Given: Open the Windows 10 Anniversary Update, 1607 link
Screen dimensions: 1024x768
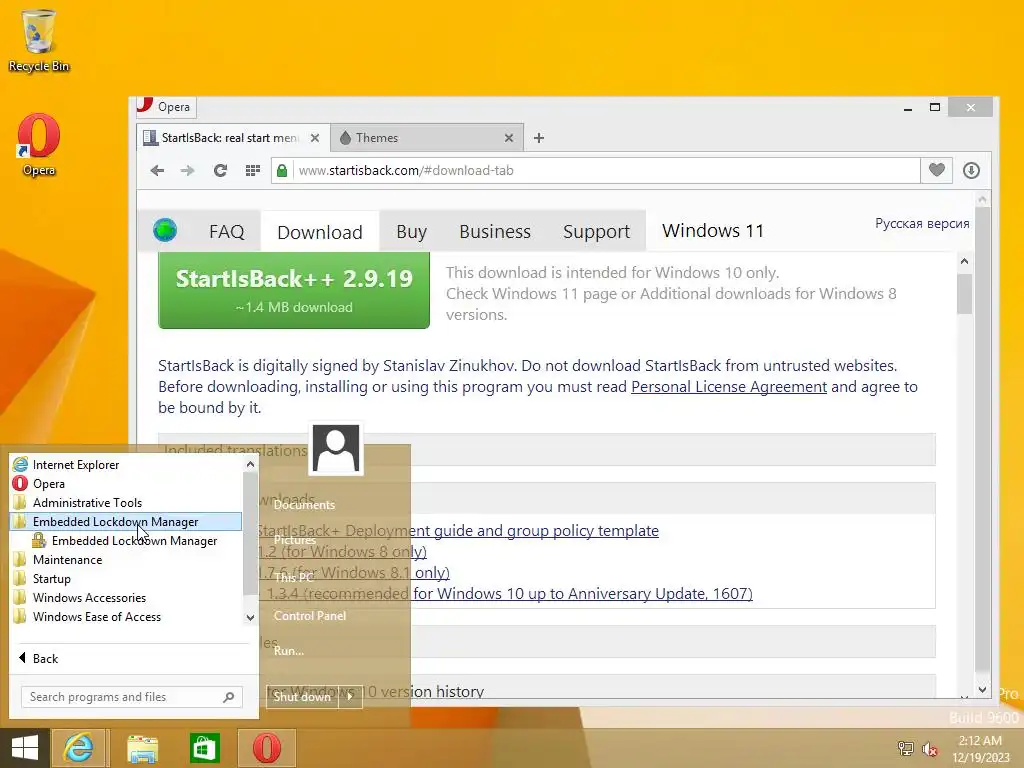Looking at the screenshot, I should click(x=510, y=593).
